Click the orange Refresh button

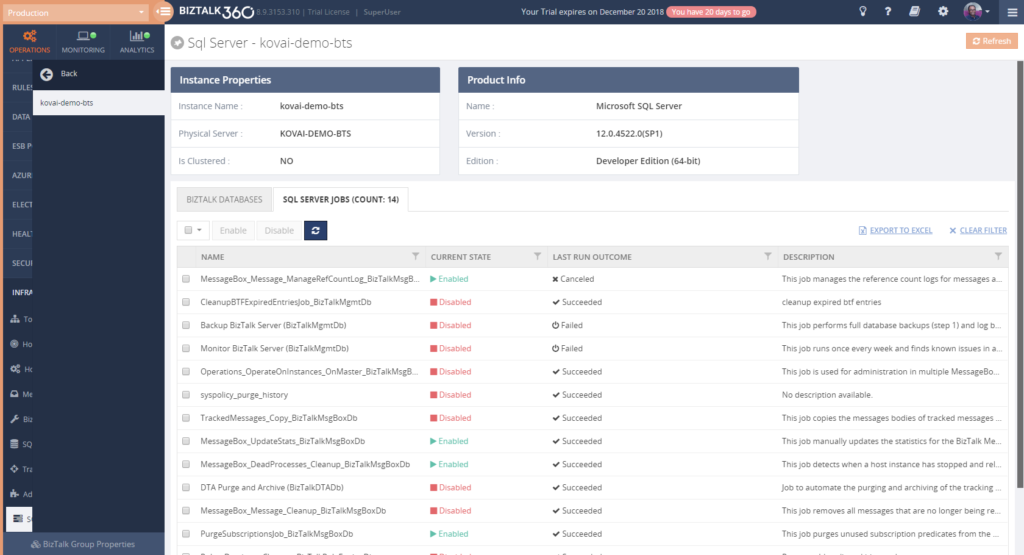click(991, 40)
